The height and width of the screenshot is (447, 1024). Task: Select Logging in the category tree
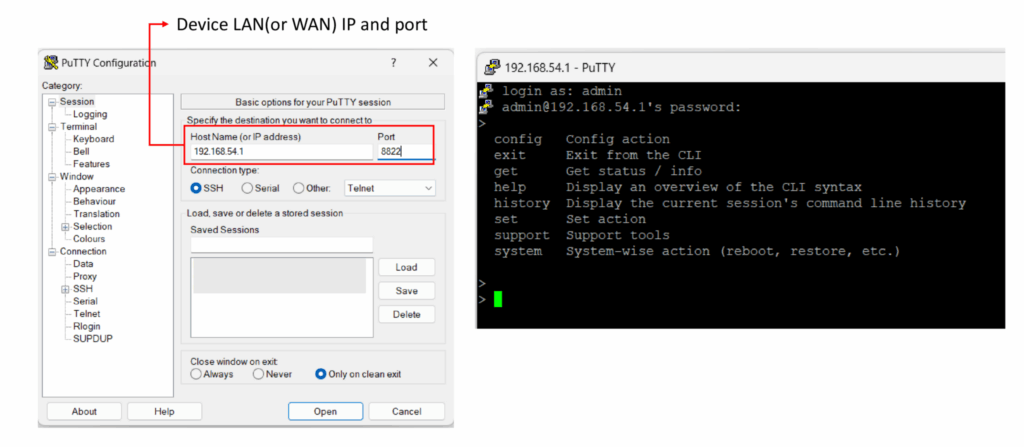(90, 114)
